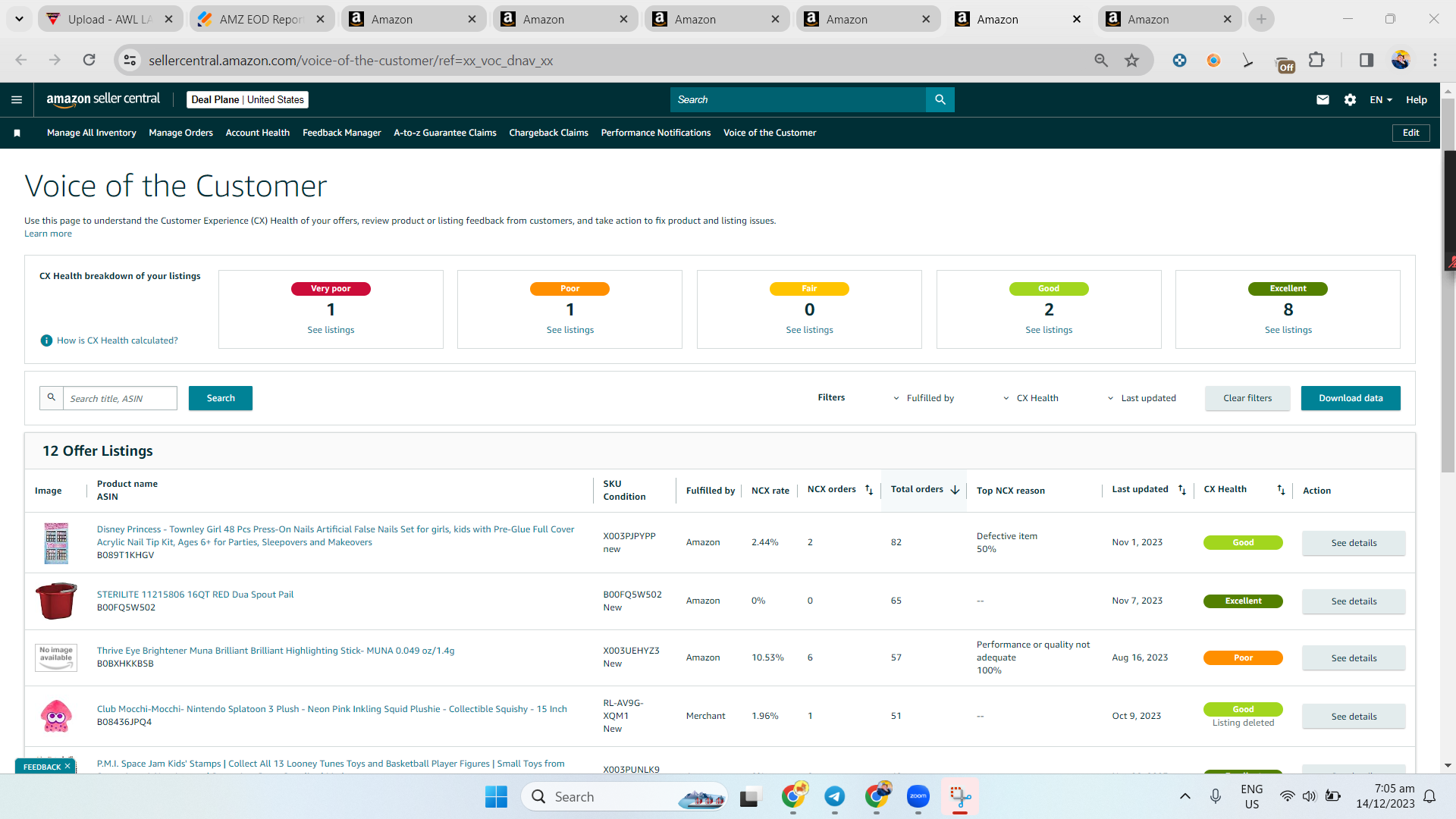Open the settings gear icon
This screenshot has height=819, width=1456.
point(1350,99)
